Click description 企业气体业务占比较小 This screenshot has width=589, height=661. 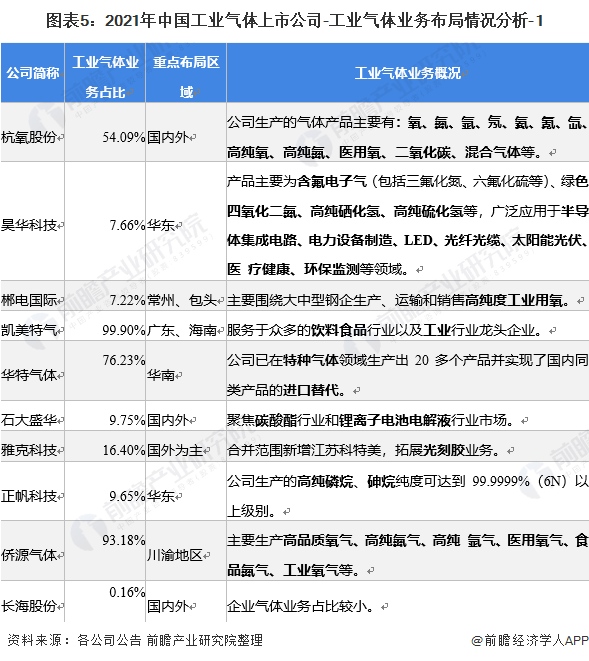tap(301, 606)
